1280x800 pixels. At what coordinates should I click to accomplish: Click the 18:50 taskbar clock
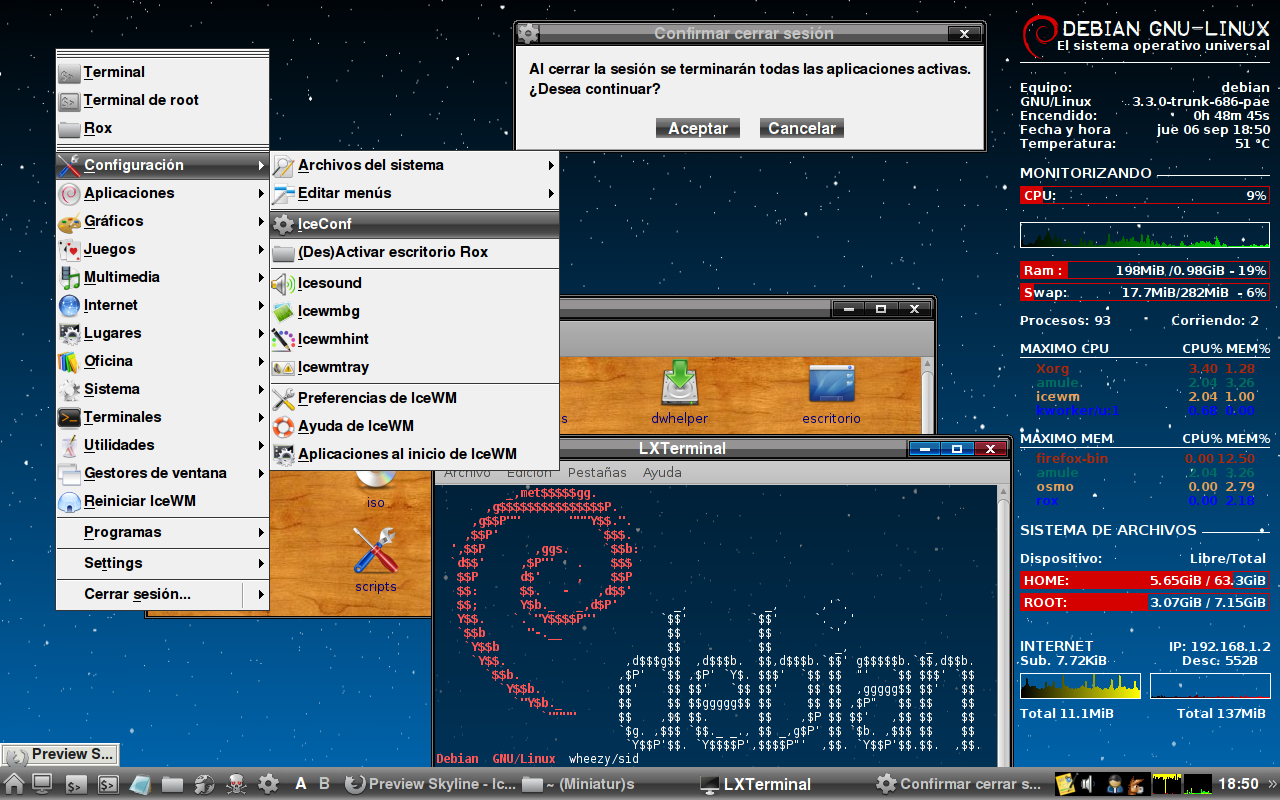1239,784
